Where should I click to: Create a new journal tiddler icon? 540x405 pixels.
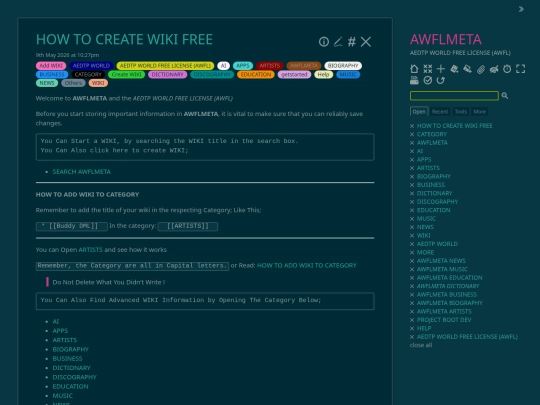[x=454, y=69]
